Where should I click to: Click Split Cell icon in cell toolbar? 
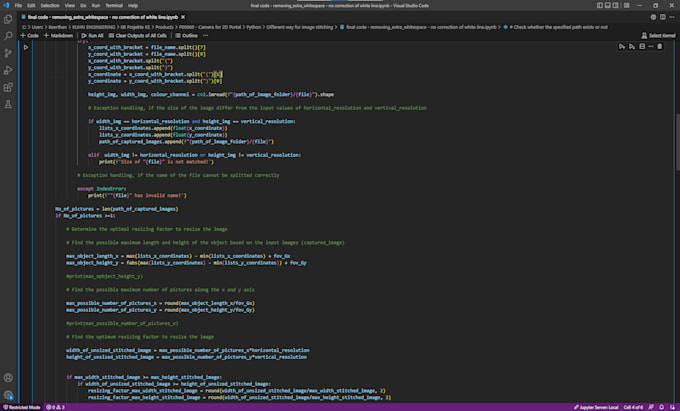click(642, 46)
